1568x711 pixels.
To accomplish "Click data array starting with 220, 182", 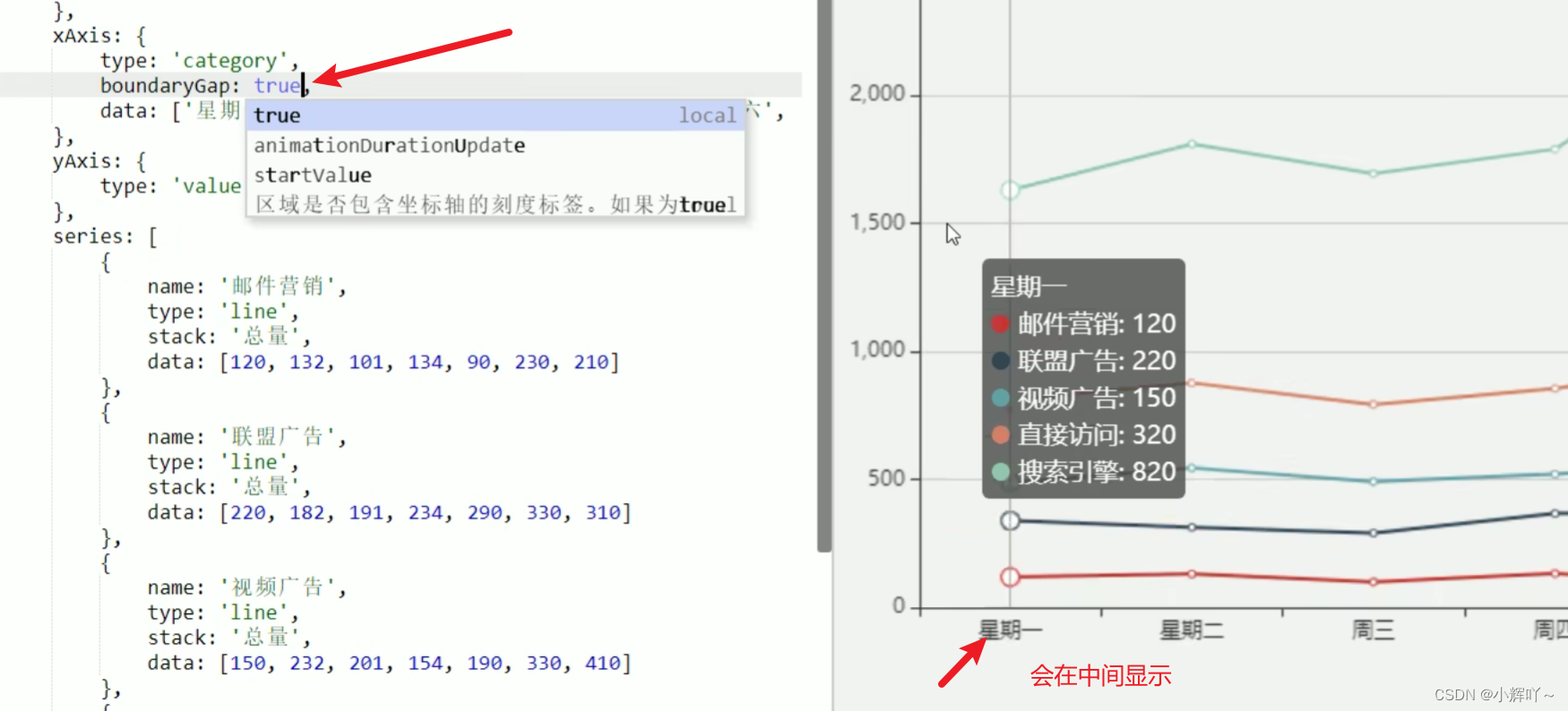I will click(426, 512).
